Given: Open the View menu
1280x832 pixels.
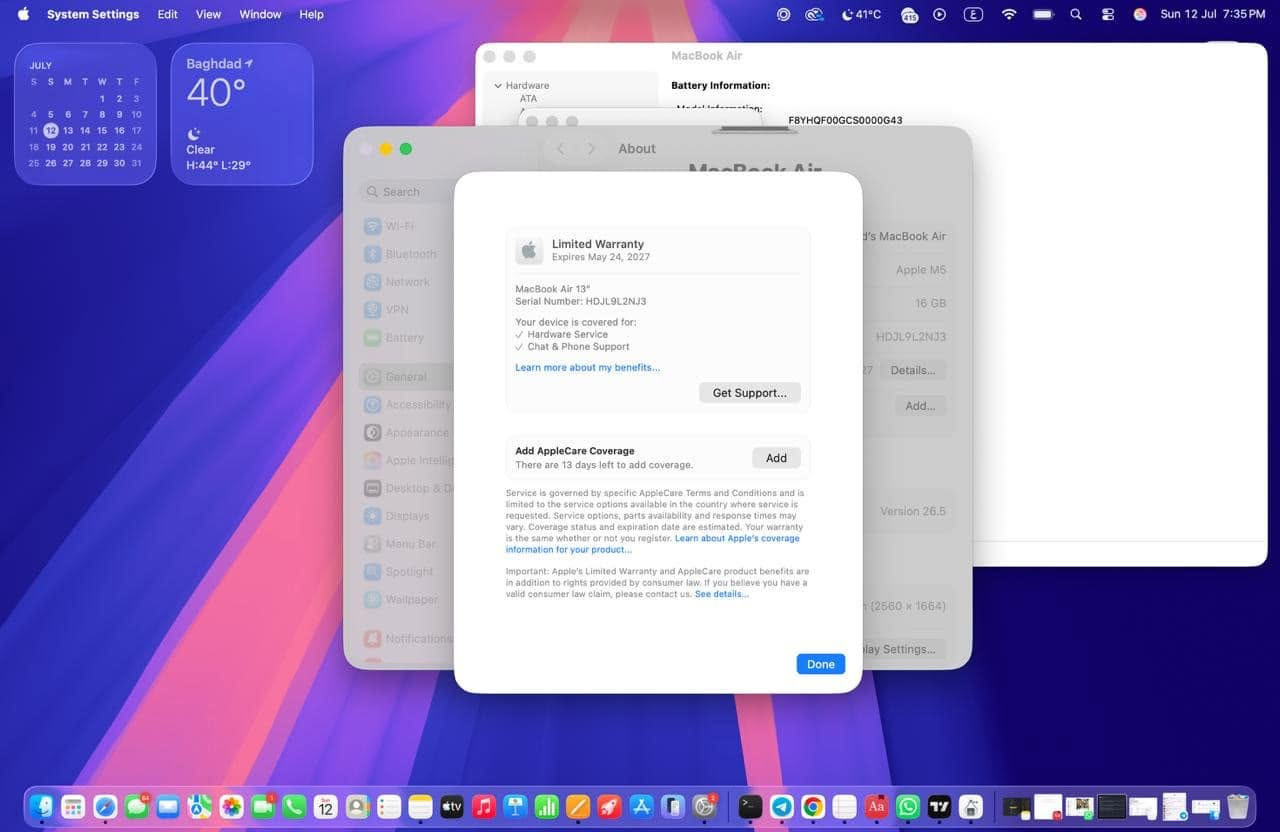Looking at the screenshot, I should pyautogui.click(x=208, y=14).
